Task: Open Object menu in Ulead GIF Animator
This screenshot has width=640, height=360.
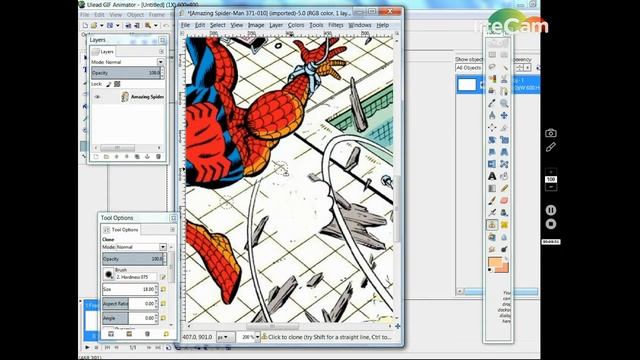Action: tap(135, 15)
